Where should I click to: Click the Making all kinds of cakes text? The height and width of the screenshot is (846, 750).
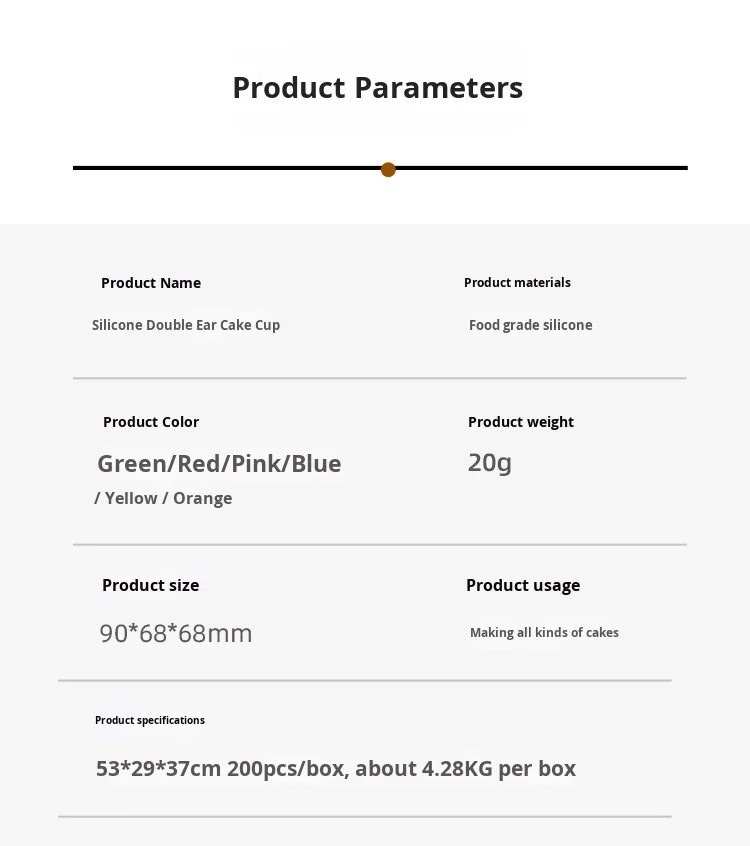tap(544, 633)
